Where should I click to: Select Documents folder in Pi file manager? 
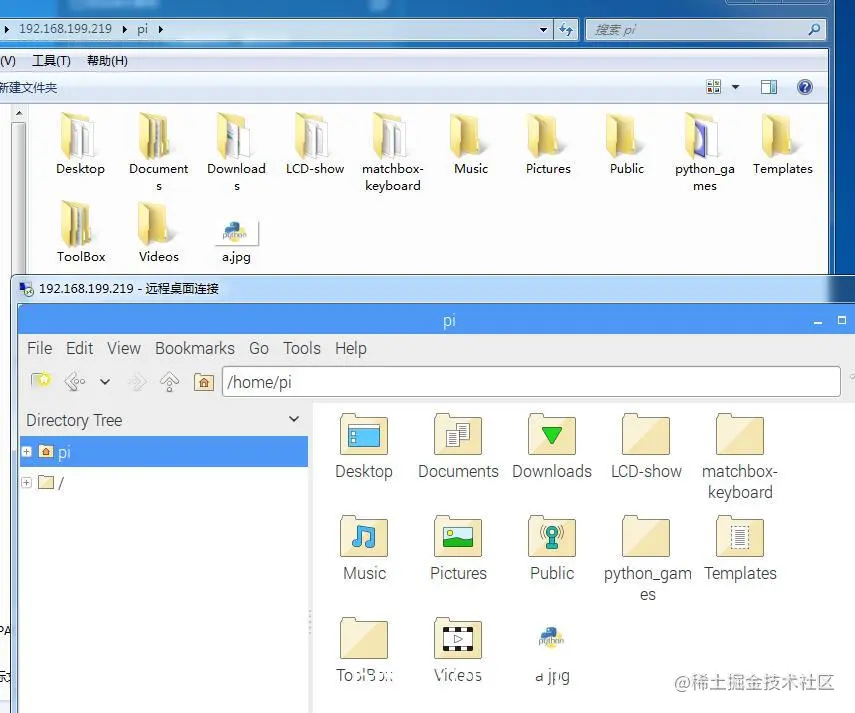458,446
